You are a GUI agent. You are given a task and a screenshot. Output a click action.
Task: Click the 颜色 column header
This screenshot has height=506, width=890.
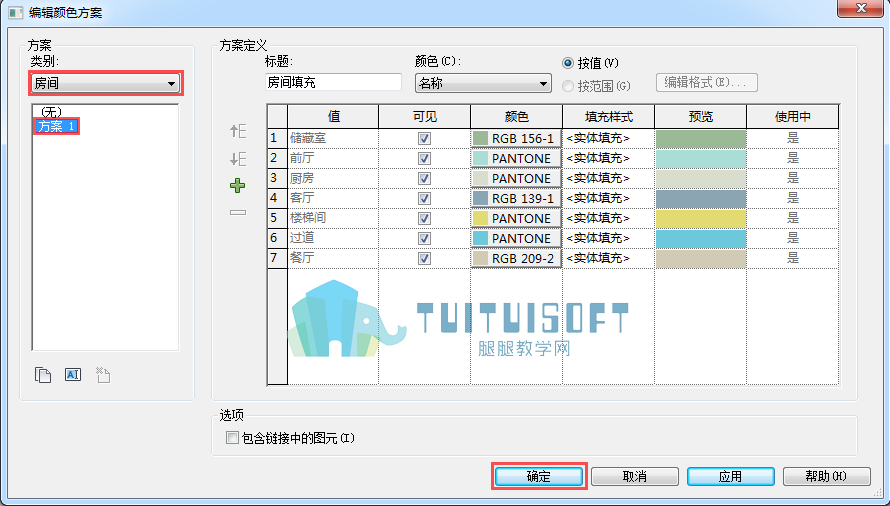pos(517,116)
